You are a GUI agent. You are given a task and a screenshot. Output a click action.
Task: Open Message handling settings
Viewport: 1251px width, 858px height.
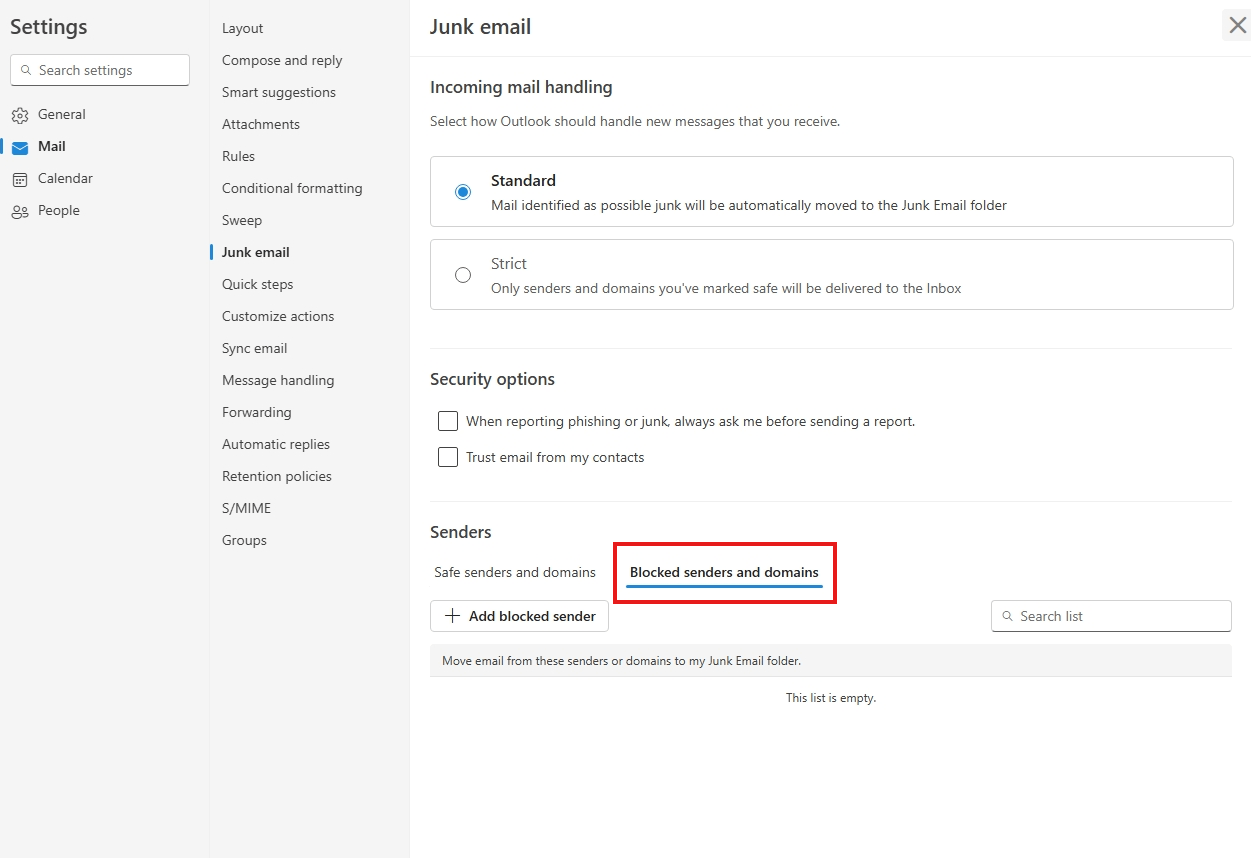coord(278,380)
